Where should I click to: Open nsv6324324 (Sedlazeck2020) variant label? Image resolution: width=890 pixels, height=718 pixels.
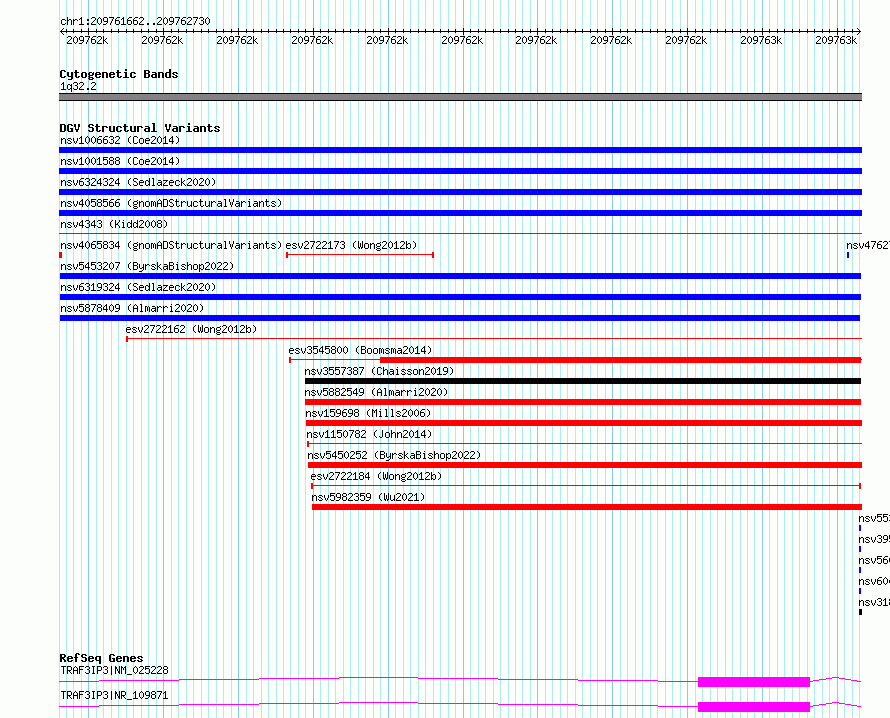(138, 182)
